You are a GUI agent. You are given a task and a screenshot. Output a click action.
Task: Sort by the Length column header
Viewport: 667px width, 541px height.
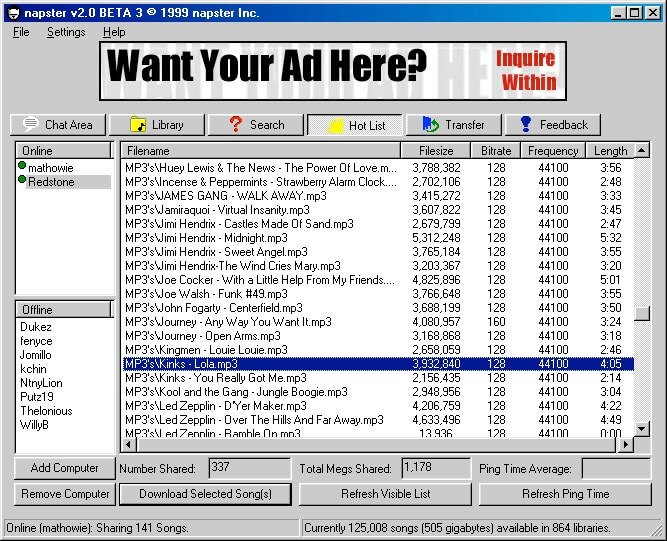610,151
